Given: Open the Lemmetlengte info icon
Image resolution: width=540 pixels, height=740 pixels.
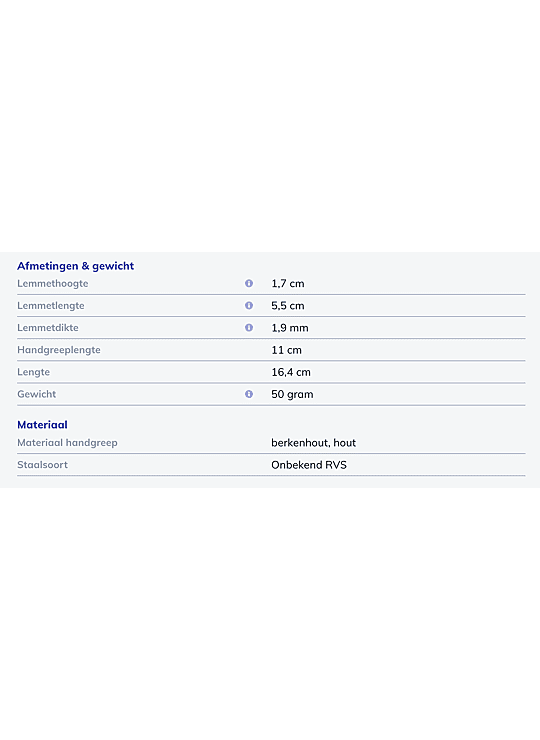Looking at the screenshot, I should tap(249, 305).
